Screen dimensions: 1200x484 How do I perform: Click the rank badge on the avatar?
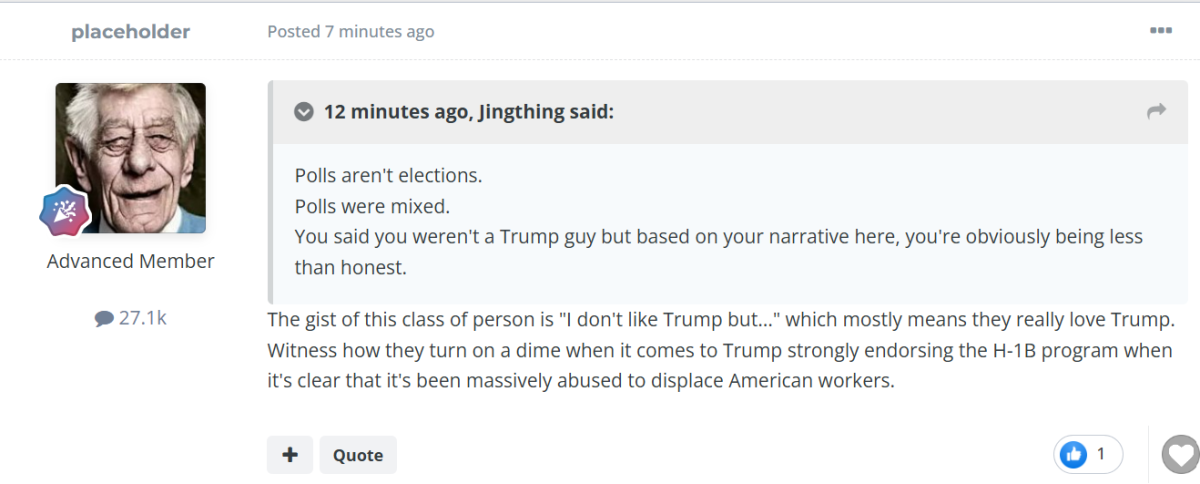point(65,210)
